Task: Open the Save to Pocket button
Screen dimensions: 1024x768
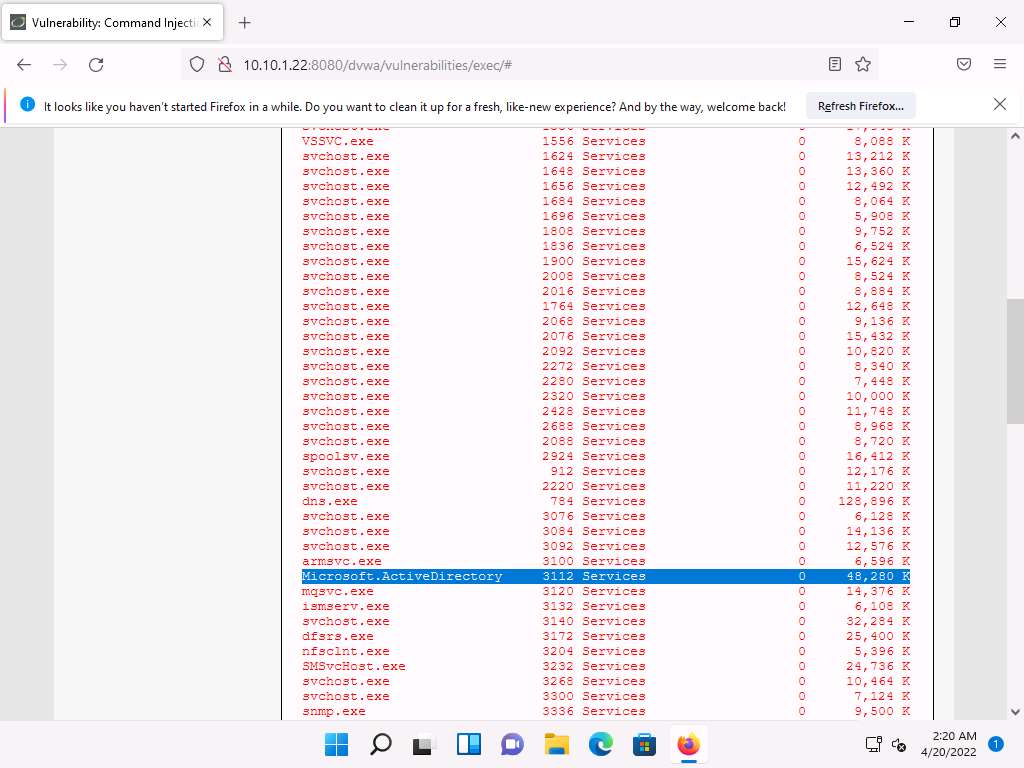Action: (x=964, y=65)
